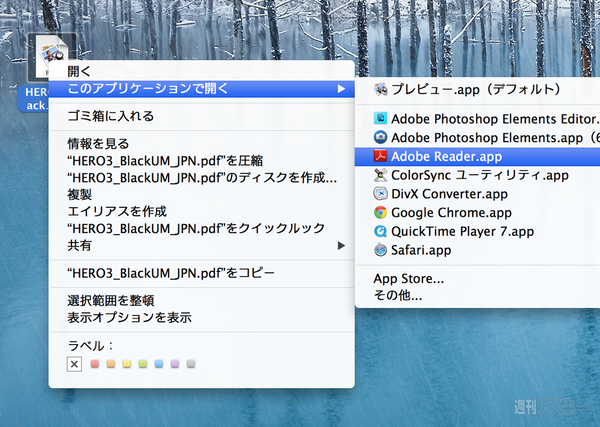Apply the green label color
The image size is (600, 427).
tap(143, 363)
